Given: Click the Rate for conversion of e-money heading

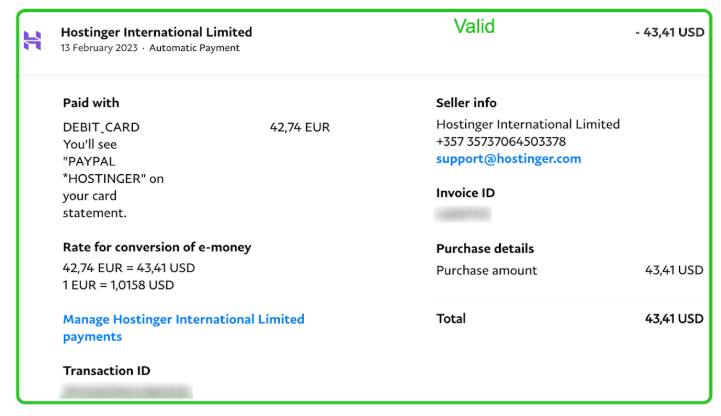Looking at the screenshot, I should [157, 247].
